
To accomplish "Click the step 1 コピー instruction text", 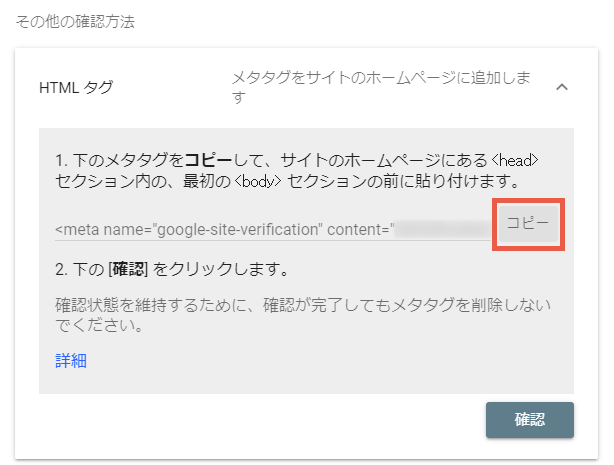I will (296, 171).
